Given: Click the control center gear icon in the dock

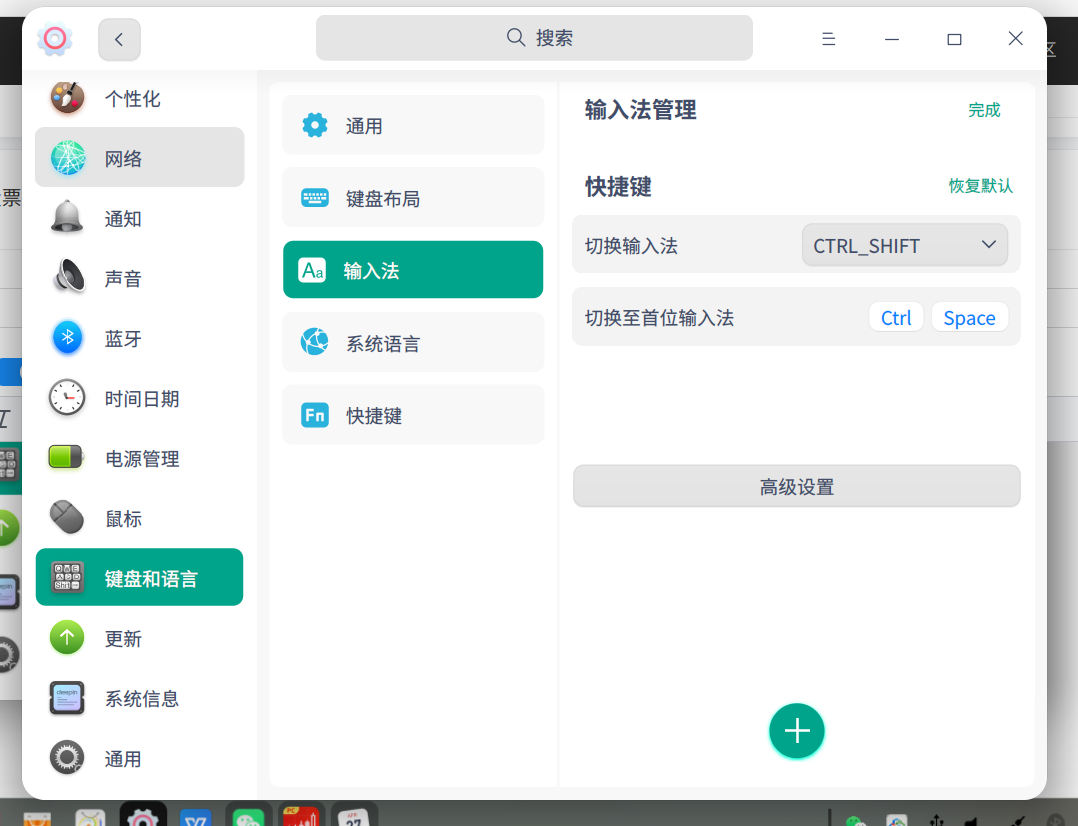Looking at the screenshot, I should pos(142,814).
